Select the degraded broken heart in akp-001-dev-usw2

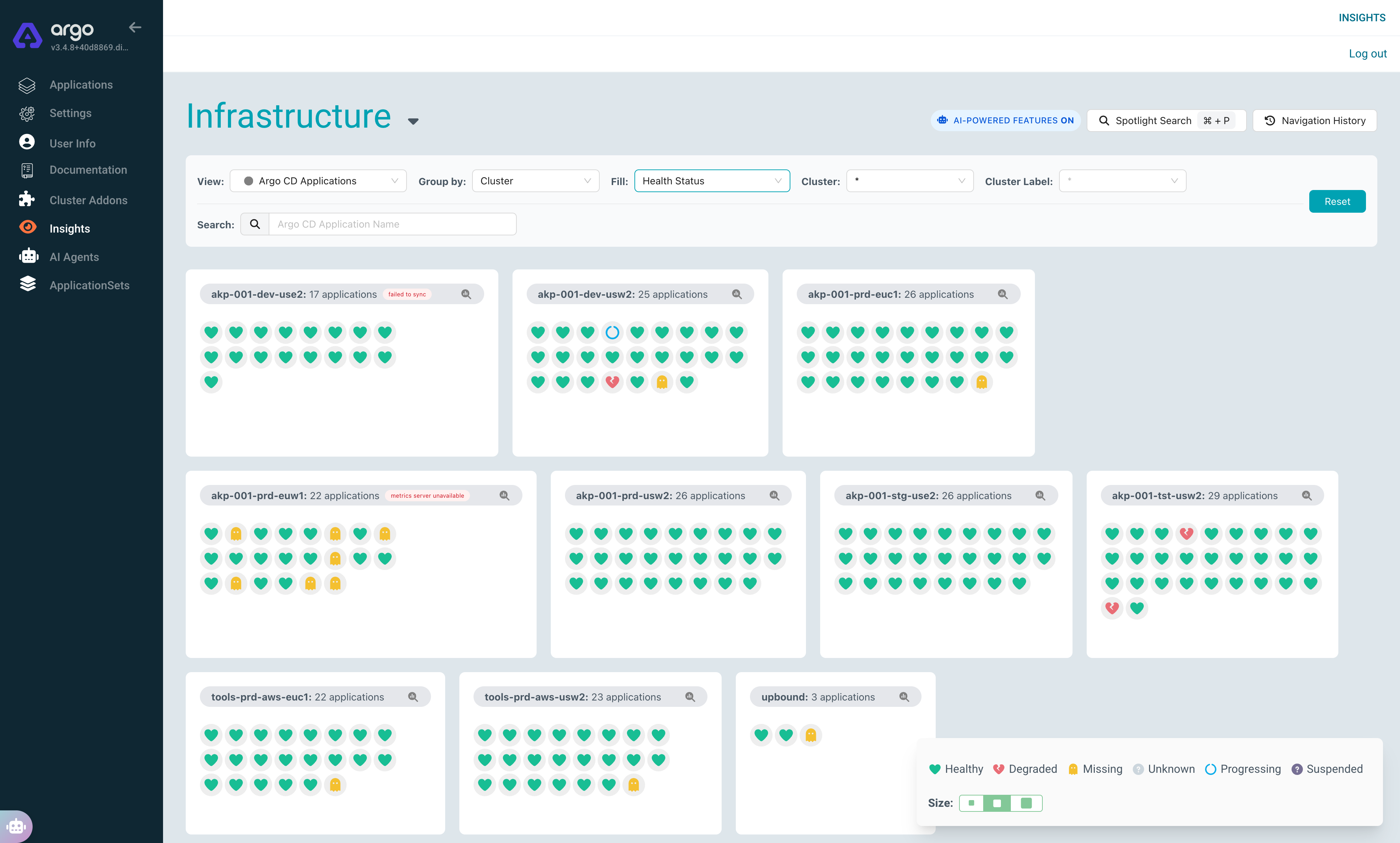click(612, 382)
